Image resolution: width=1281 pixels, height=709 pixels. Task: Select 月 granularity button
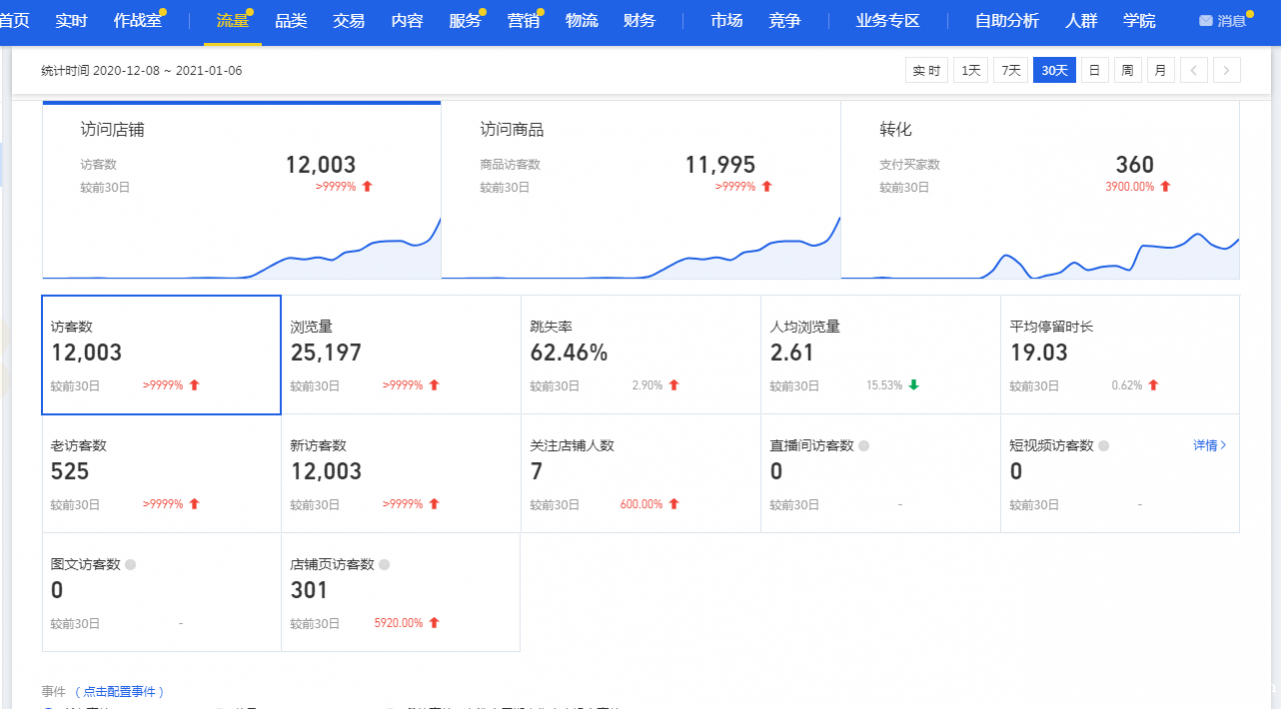pyautogui.click(x=1161, y=70)
